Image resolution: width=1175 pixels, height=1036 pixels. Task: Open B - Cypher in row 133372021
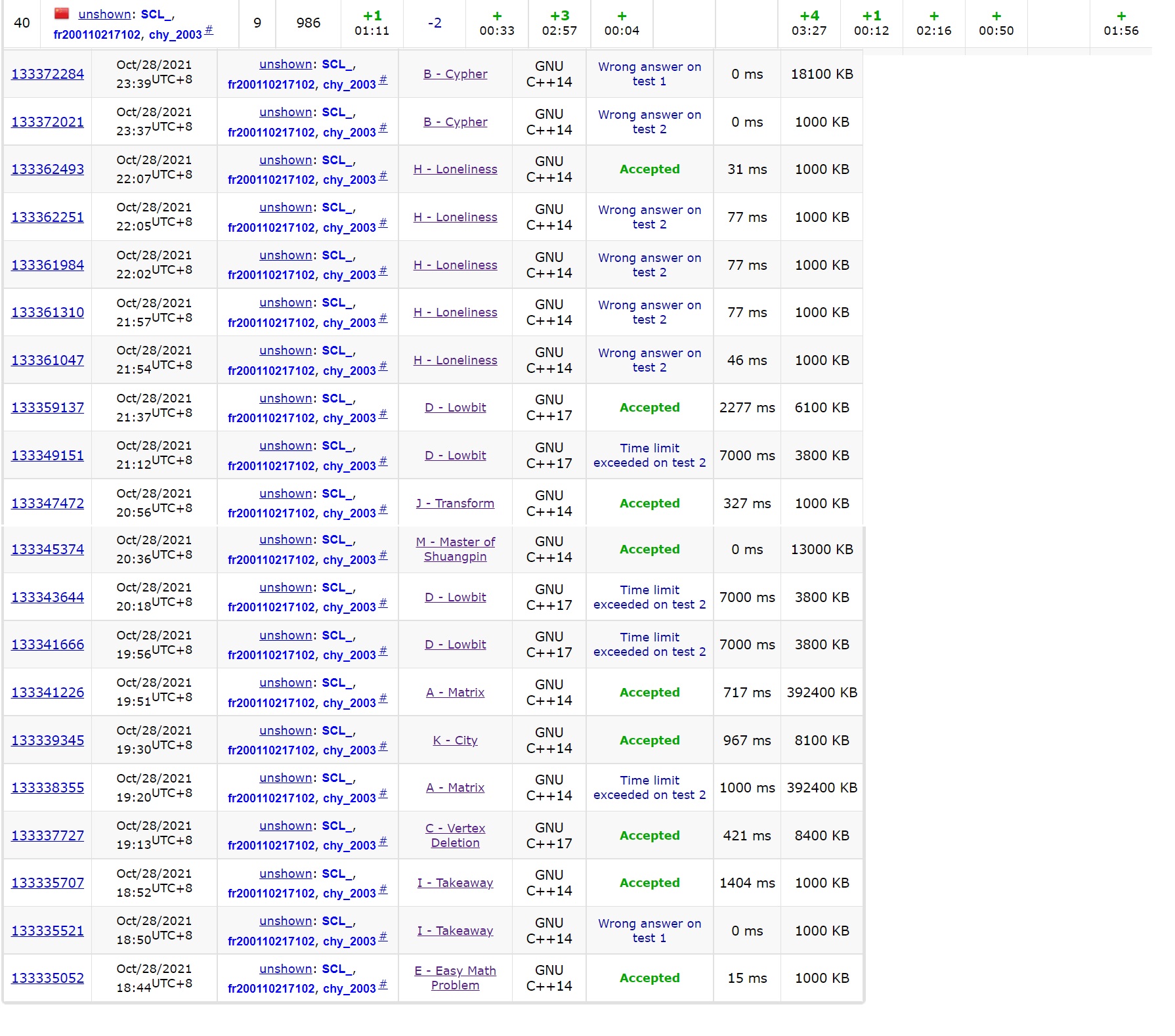tap(455, 122)
